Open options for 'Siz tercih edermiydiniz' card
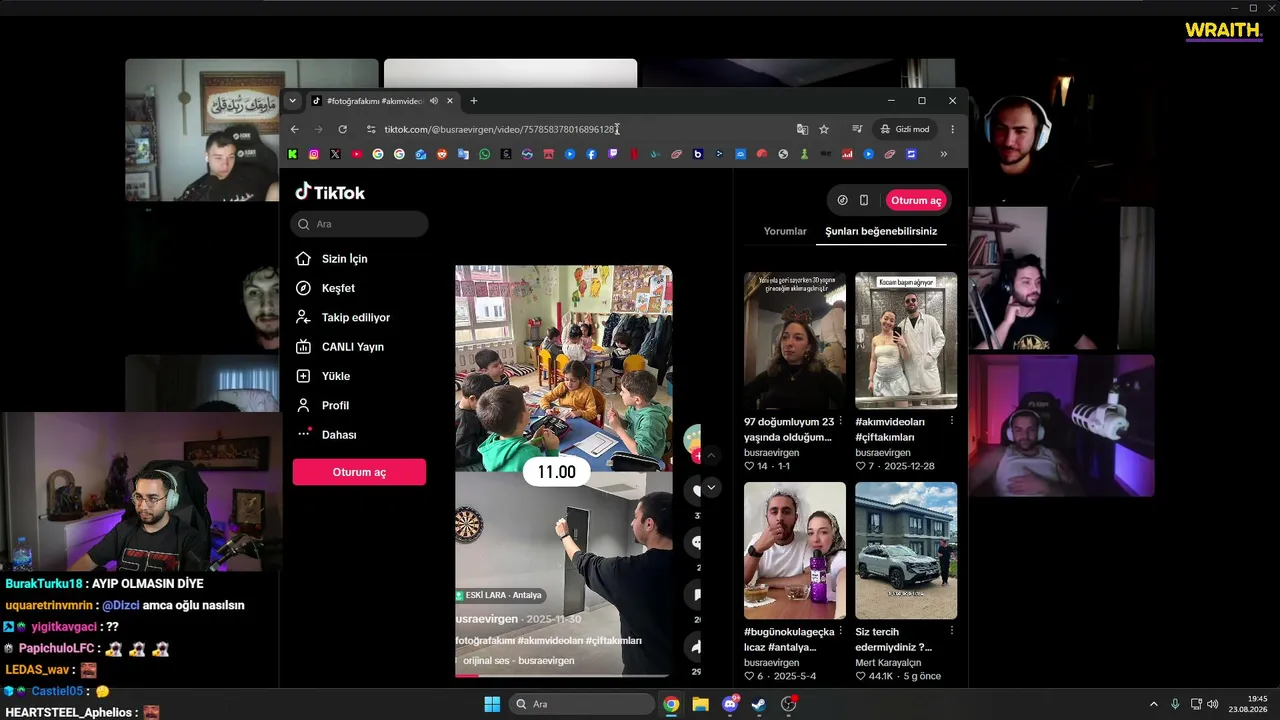1280x720 pixels. (951, 631)
